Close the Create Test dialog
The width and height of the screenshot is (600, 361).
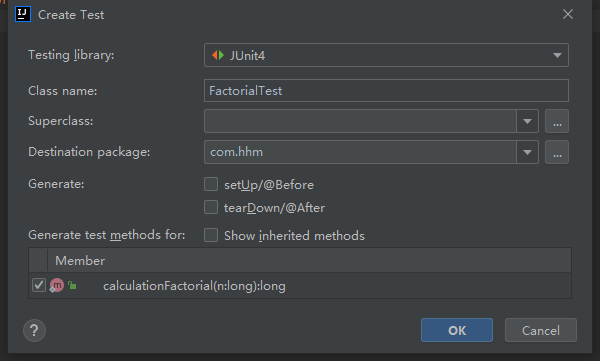coord(568,14)
